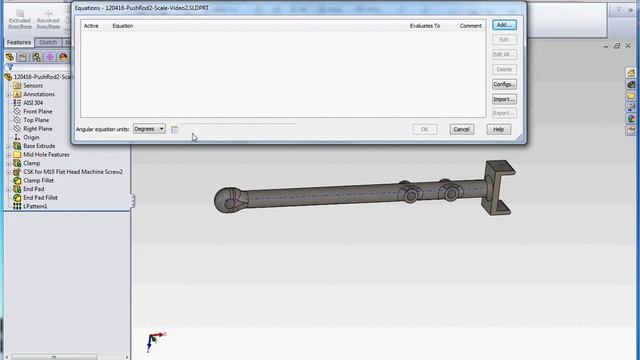This screenshot has width=640, height=360.
Task: Open the ConfigurationManager tab icon
Action: [36, 57]
